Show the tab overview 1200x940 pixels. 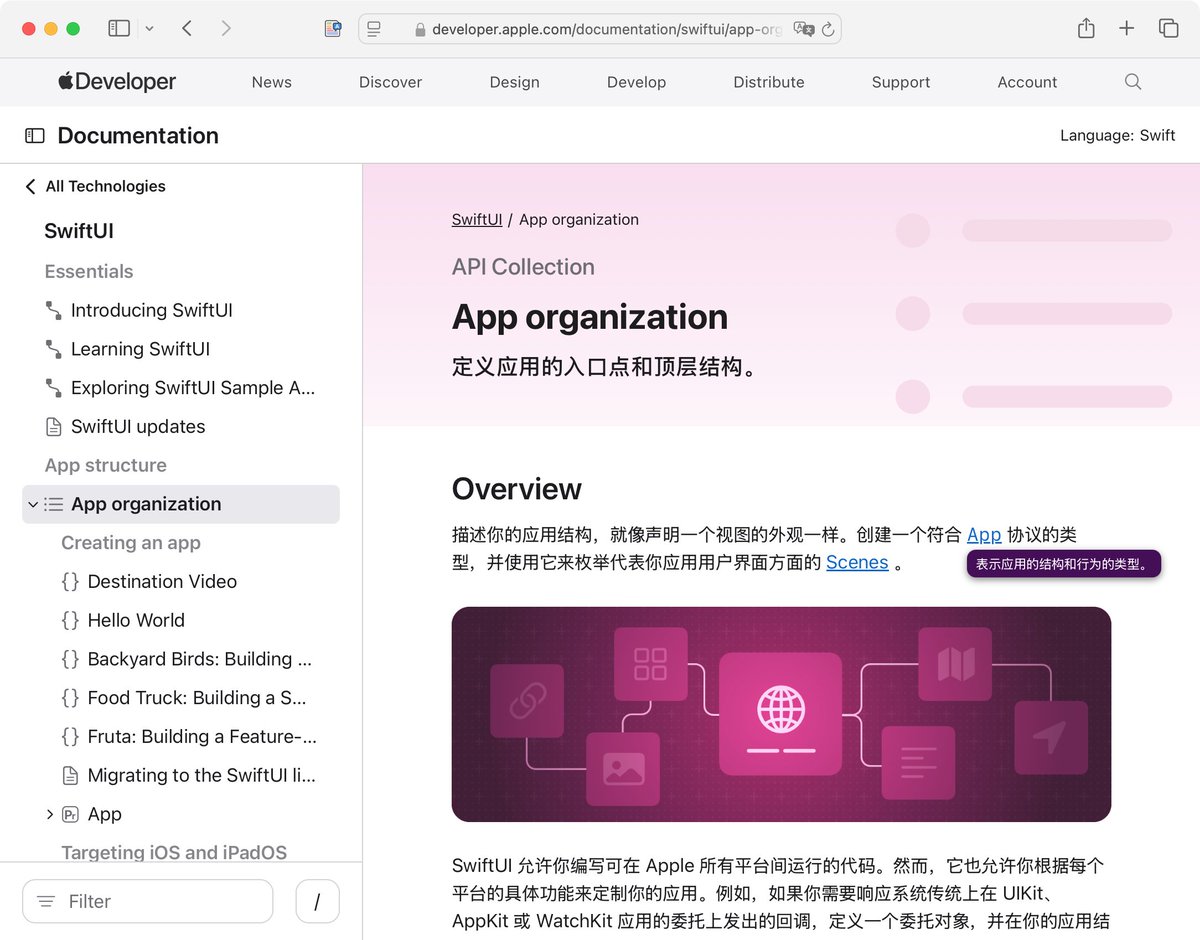point(1168,29)
